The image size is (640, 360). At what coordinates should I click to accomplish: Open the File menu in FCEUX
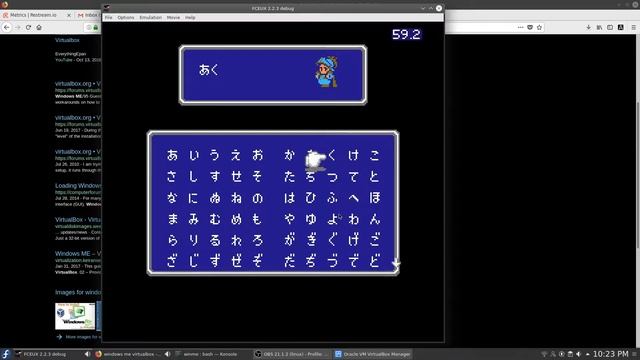pyautogui.click(x=108, y=18)
